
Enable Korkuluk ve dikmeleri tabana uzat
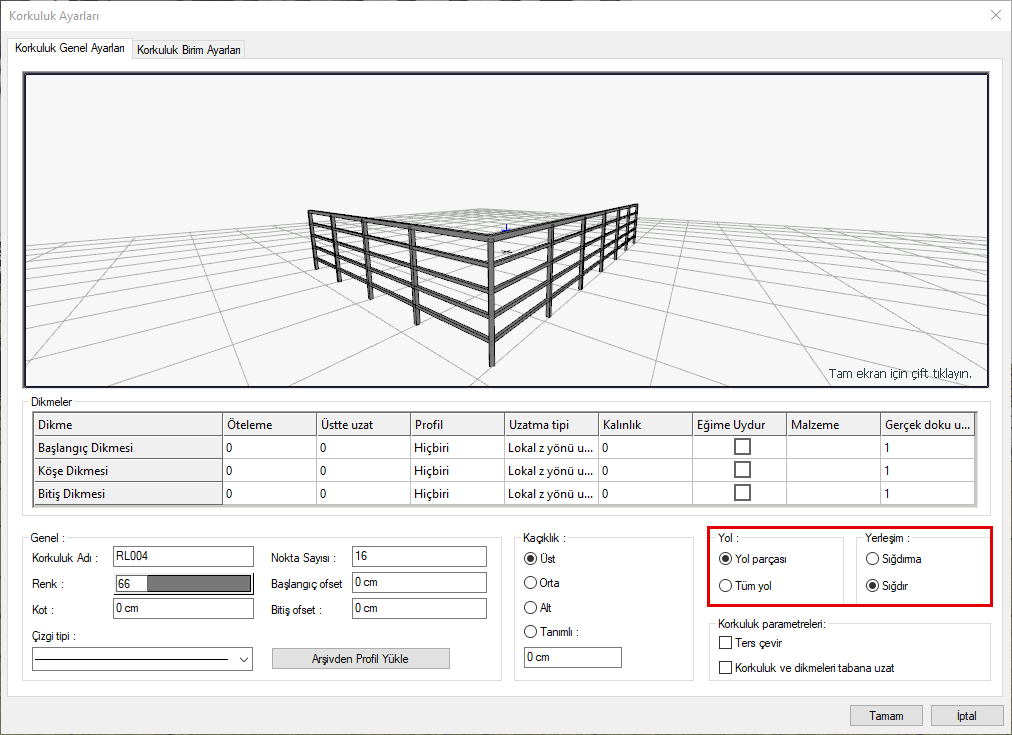tap(726, 667)
